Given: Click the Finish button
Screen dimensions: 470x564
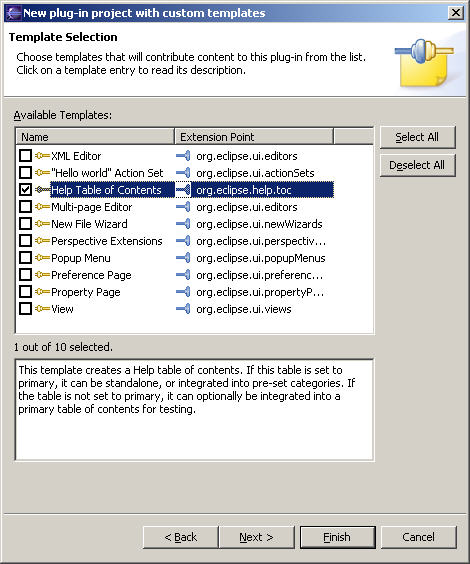Looking at the screenshot, I should tap(337, 537).
